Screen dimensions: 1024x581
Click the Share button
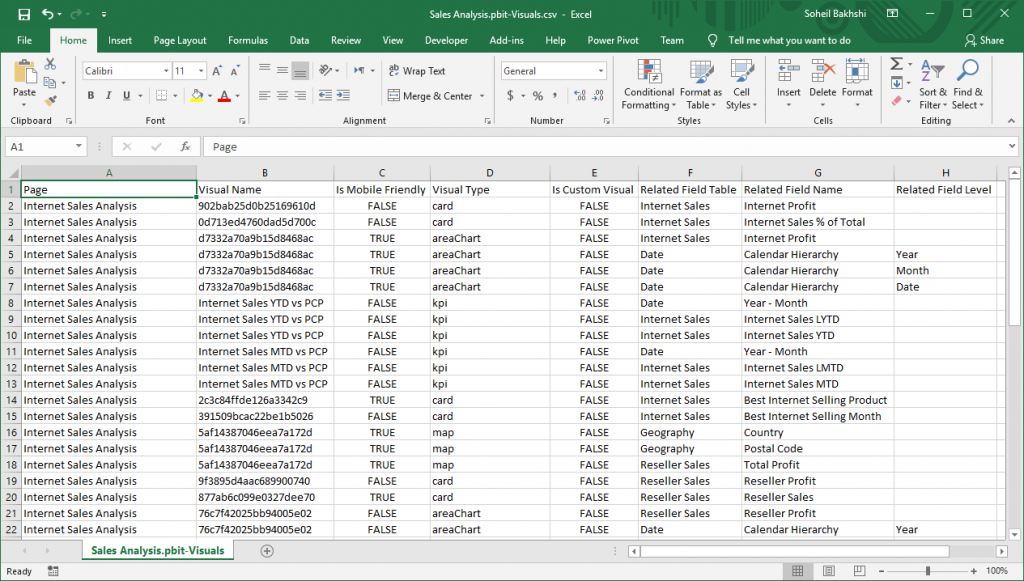point(984,40)
